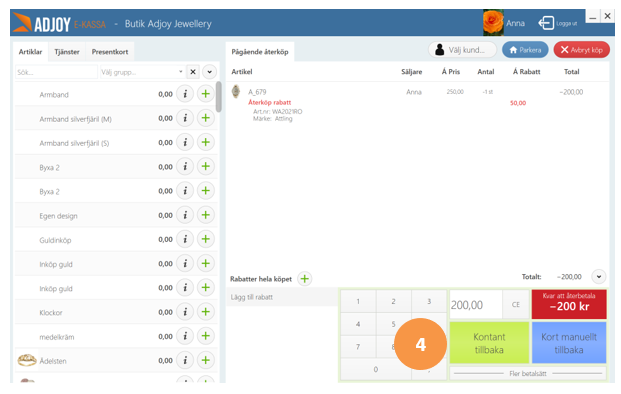Add Guldinköp item
The width and height of the screenshot is (621, 394).
[206, 239]
